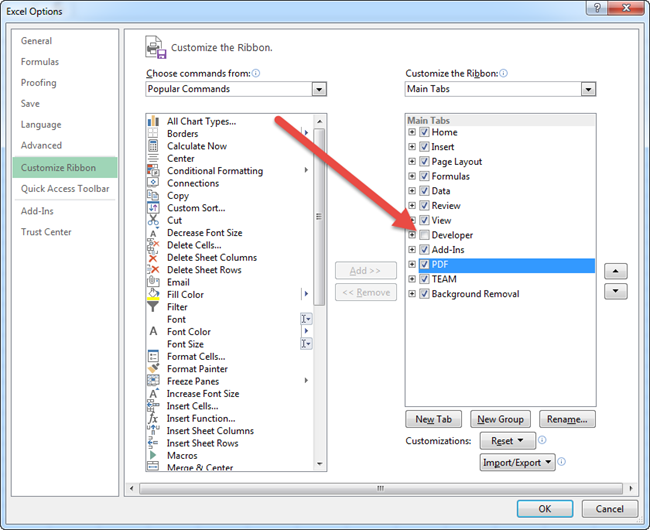
Task: Click the Filter funnel icon
Action: (153, 307)
